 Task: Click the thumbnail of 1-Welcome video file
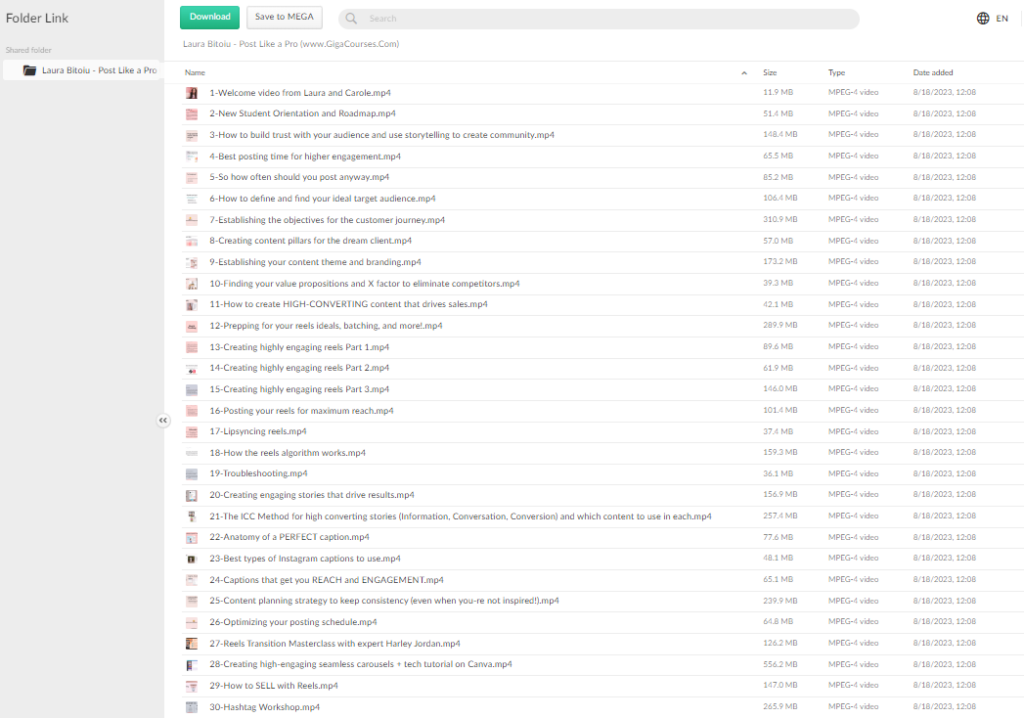point(191,93)
